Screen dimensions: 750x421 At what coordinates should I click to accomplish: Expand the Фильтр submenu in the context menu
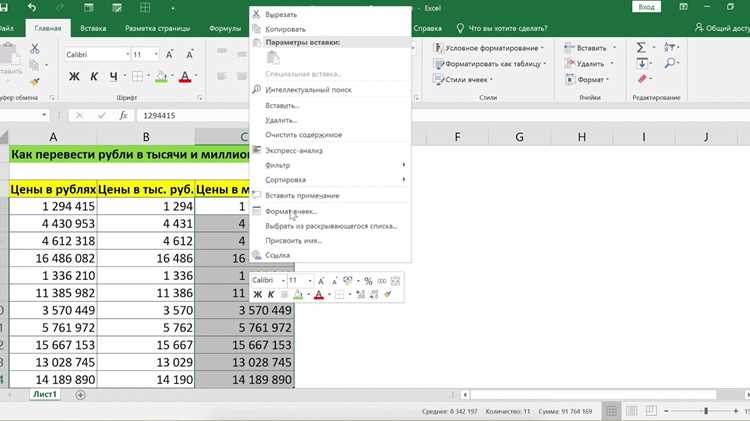(x=330, y=165)
